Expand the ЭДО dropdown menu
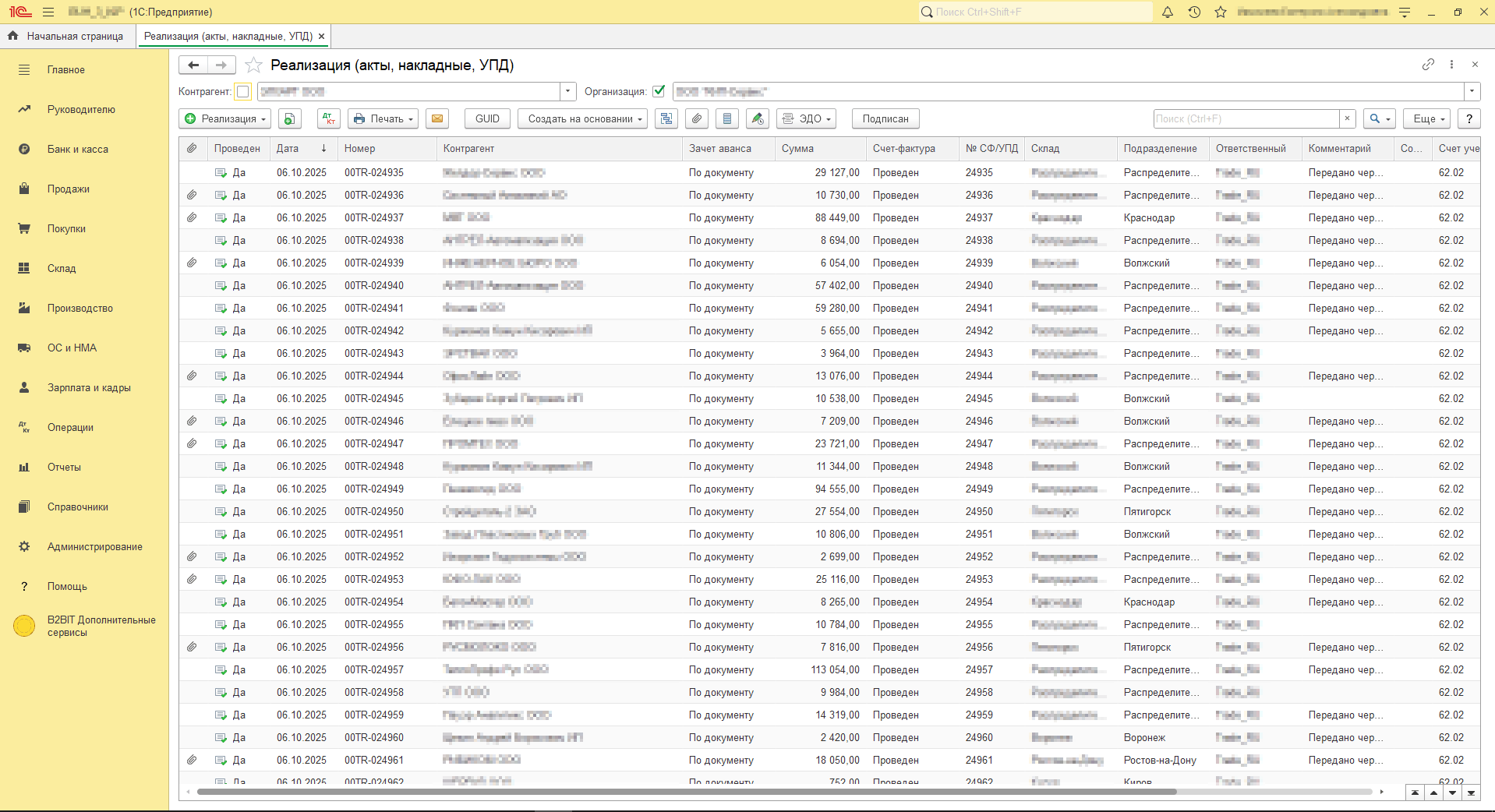Screen dimensions: 1495x812 pyautogui.click(x=807, y=118)
